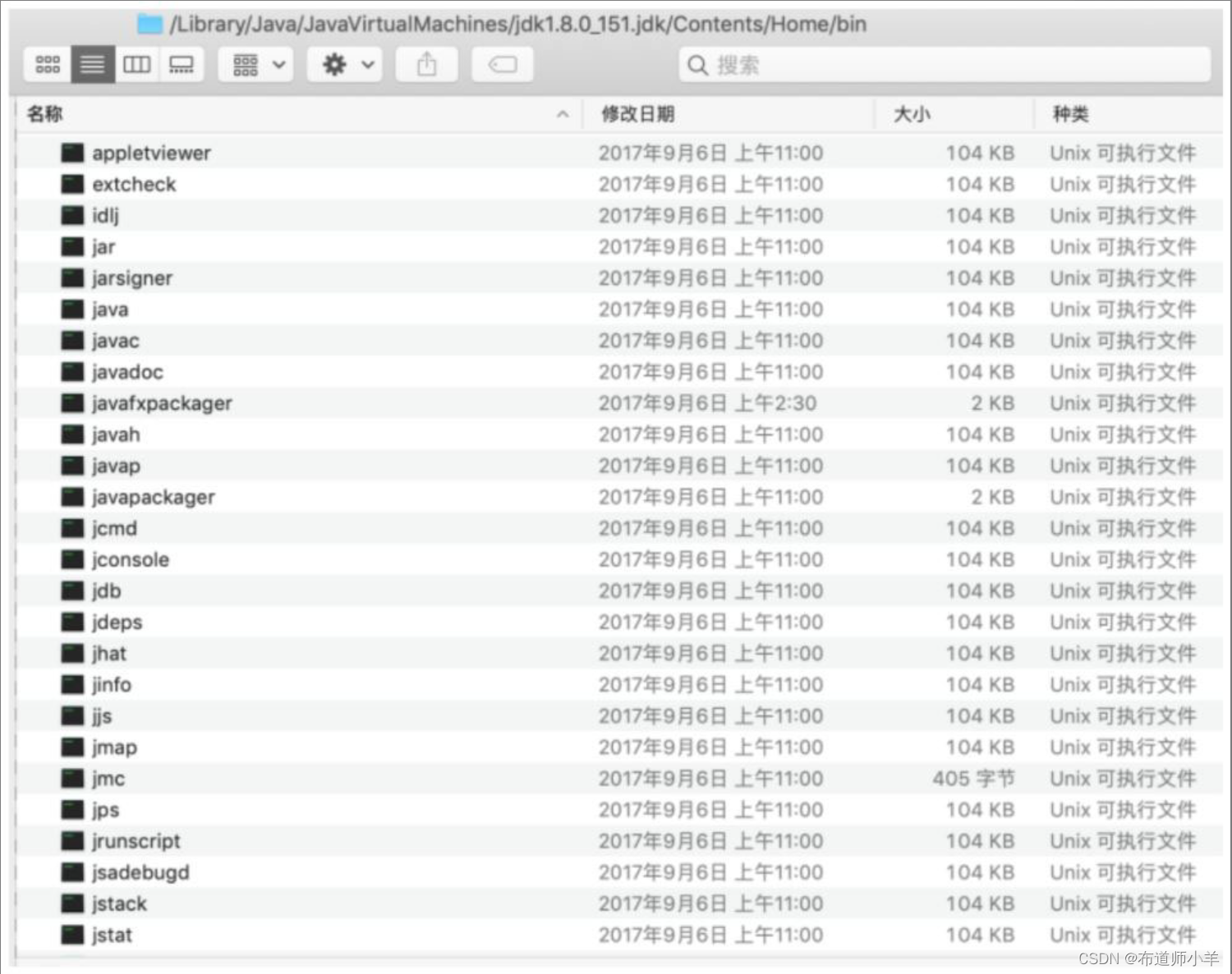
Task: Select the jinfo file icon
Action: coord(73,684)
